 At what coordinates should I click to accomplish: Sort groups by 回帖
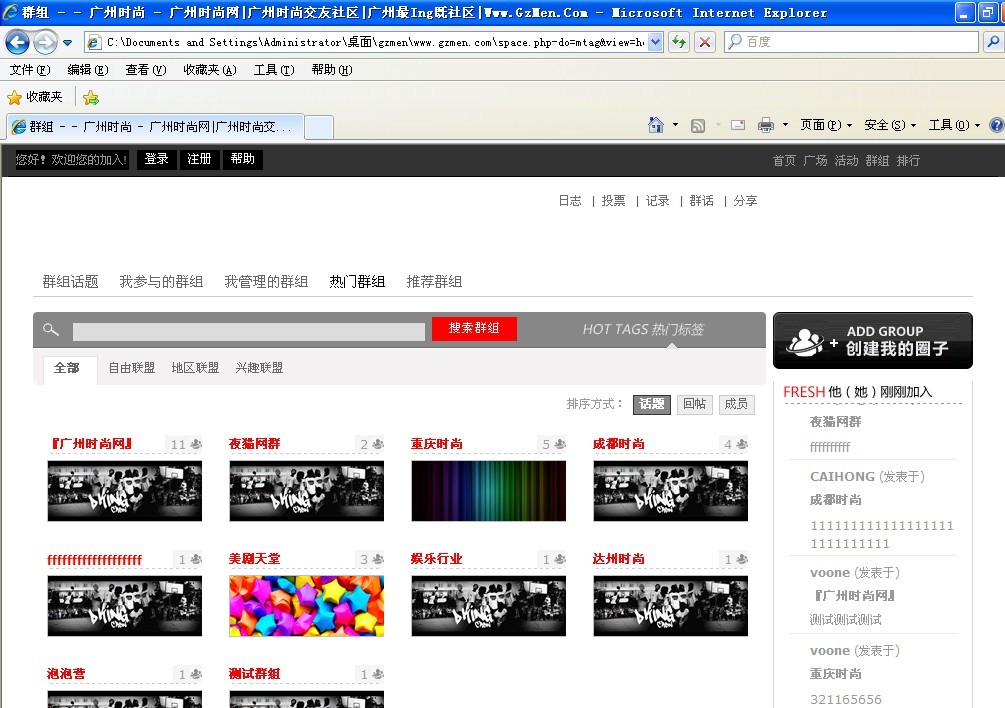pyautogui.click(x=695, y=404)
